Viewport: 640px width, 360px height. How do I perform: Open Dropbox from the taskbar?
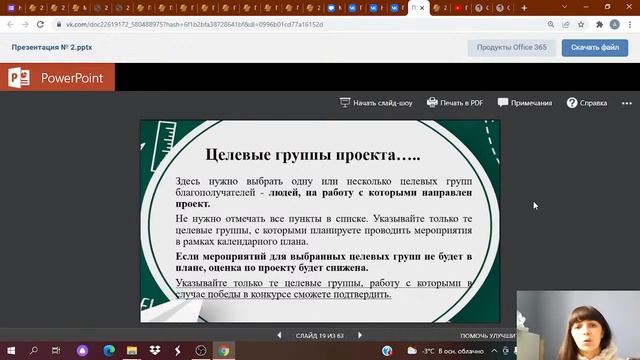pyautogui.click(x=155, y=351)
